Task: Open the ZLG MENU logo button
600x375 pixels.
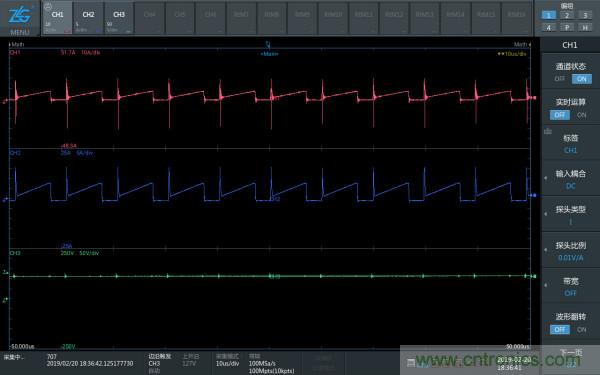Action: 20,18
